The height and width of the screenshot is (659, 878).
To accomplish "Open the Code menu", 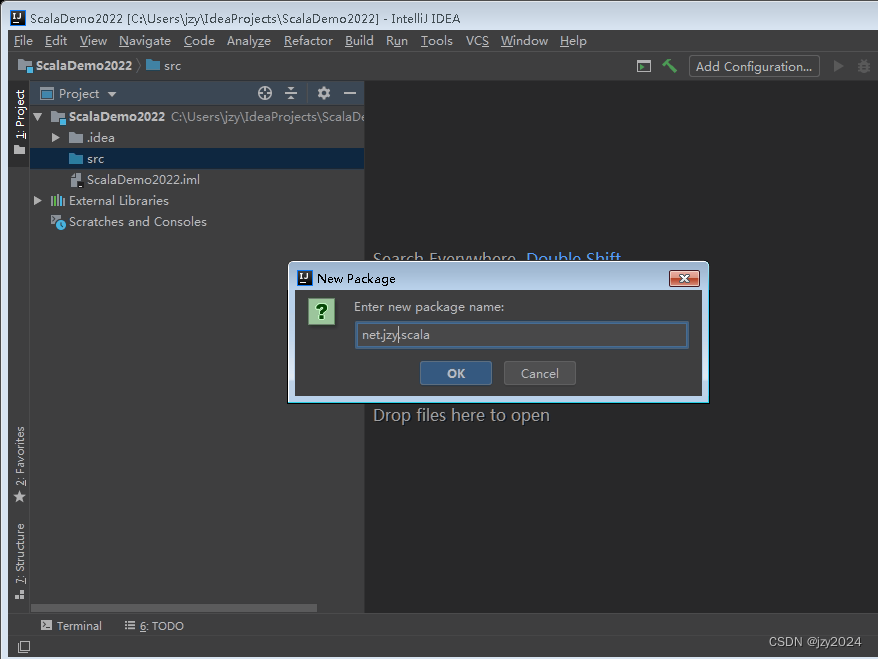I will pyautogui.click(x=199, y=41).
